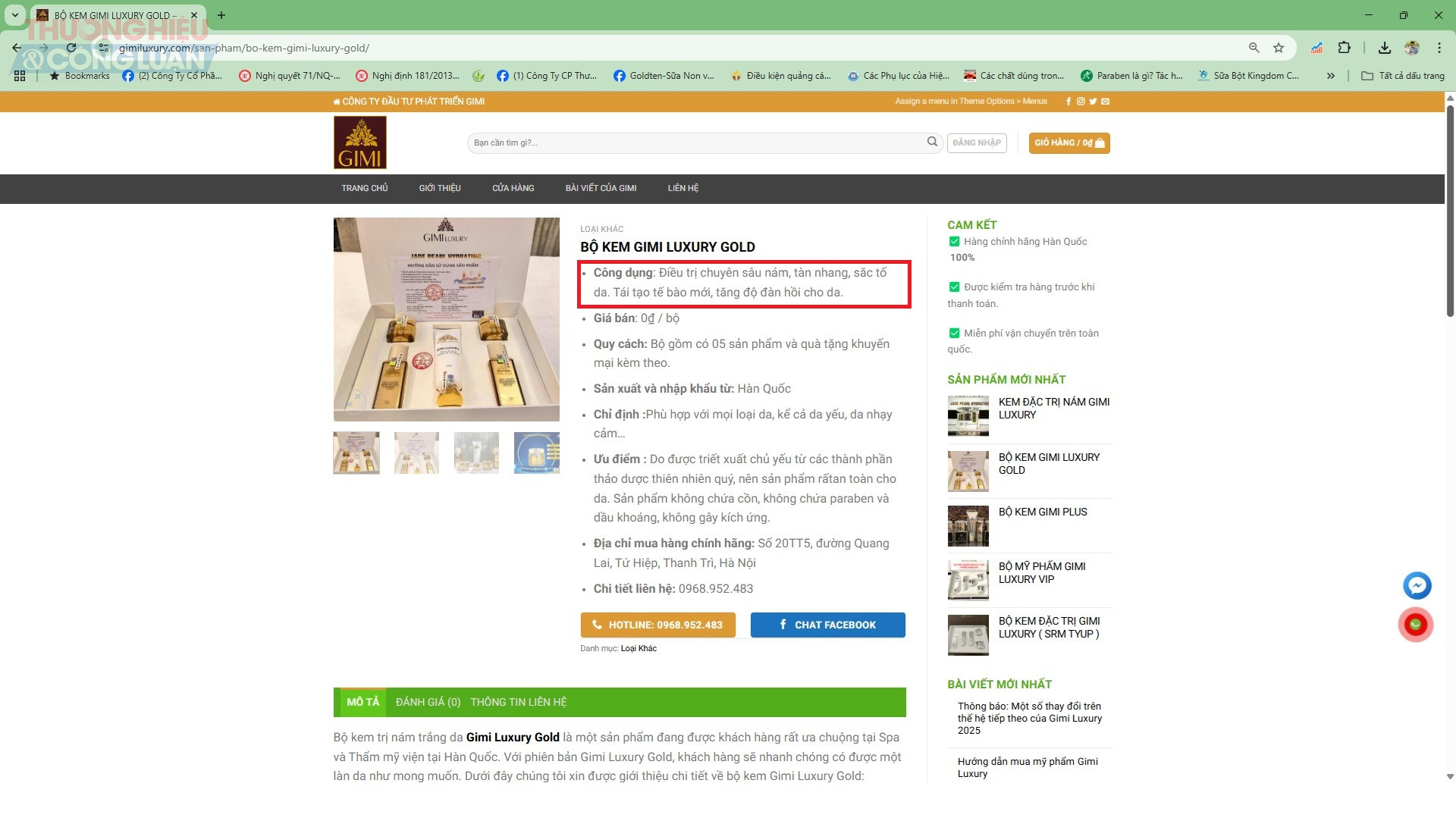The height and width of the screenshot is (824, 1456).
Task: Close the BỘ KEM GIMI LUXURY GOLD tab
Action: (194, 15)
